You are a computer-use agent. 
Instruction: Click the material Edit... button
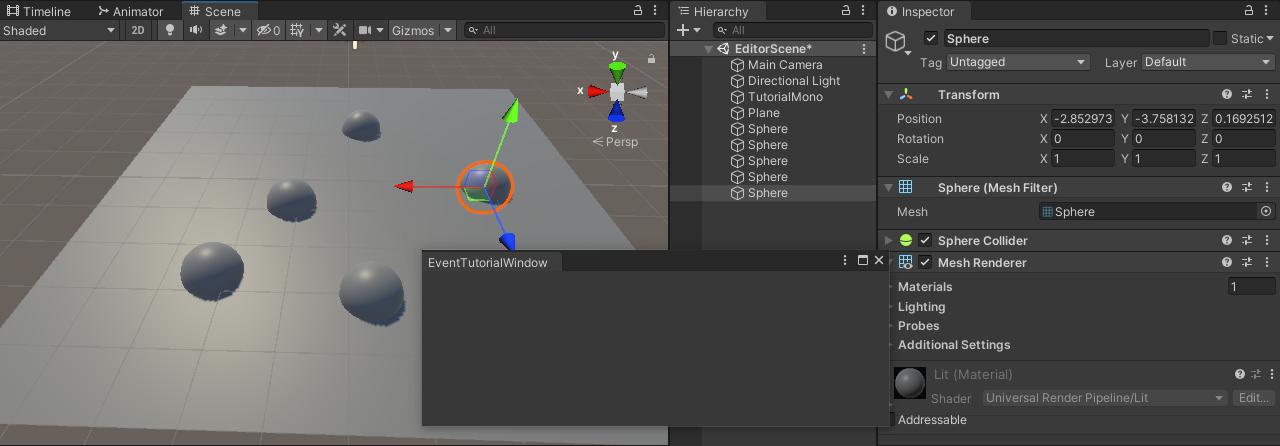tap(1253, 397)
